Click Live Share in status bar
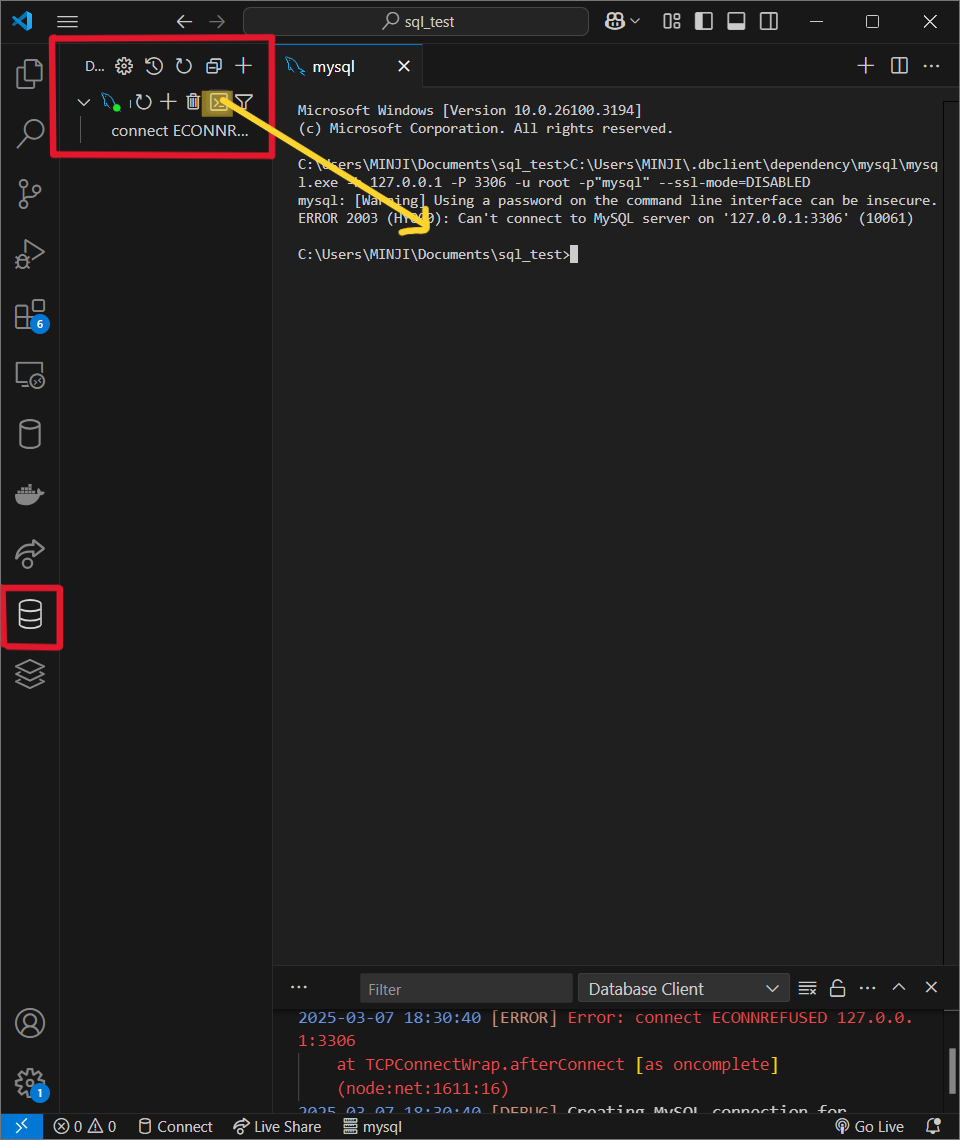Viewport: 960px width, 1140px height. 277,1126
